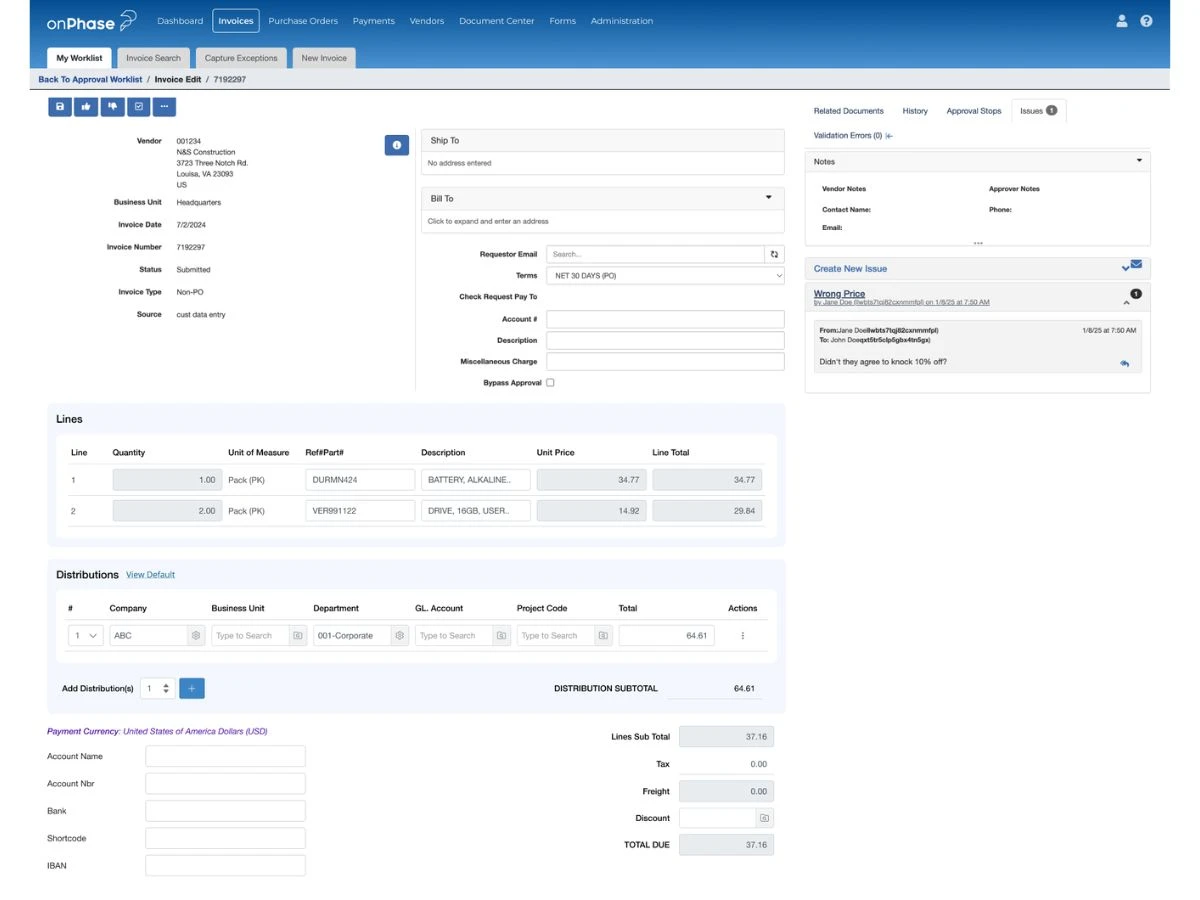
Task: Open lookup icon for Business Unit distribution
Action: point(298,635)
